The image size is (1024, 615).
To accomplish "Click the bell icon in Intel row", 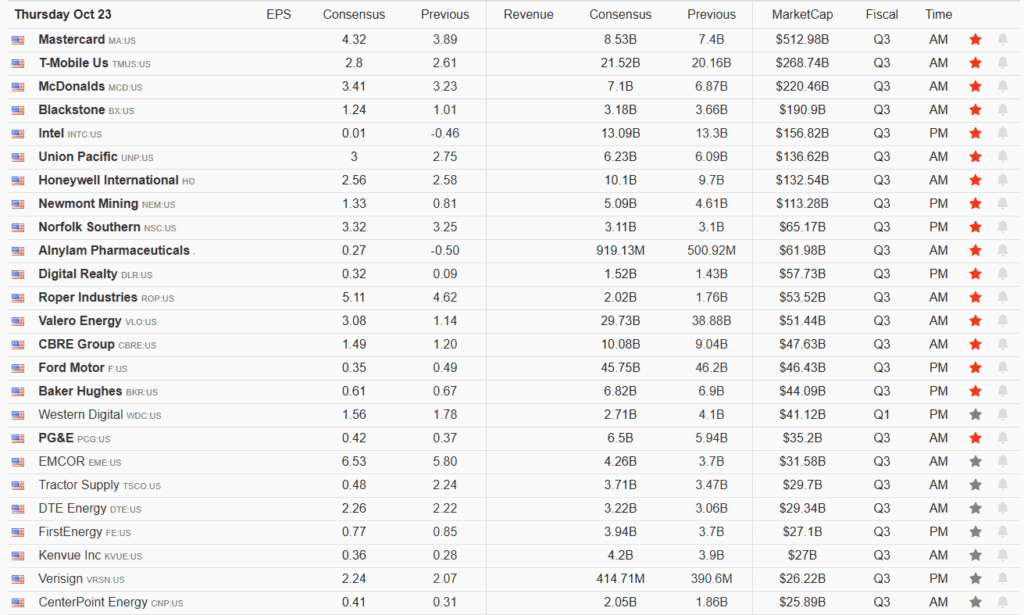I will coord(1002,133).
